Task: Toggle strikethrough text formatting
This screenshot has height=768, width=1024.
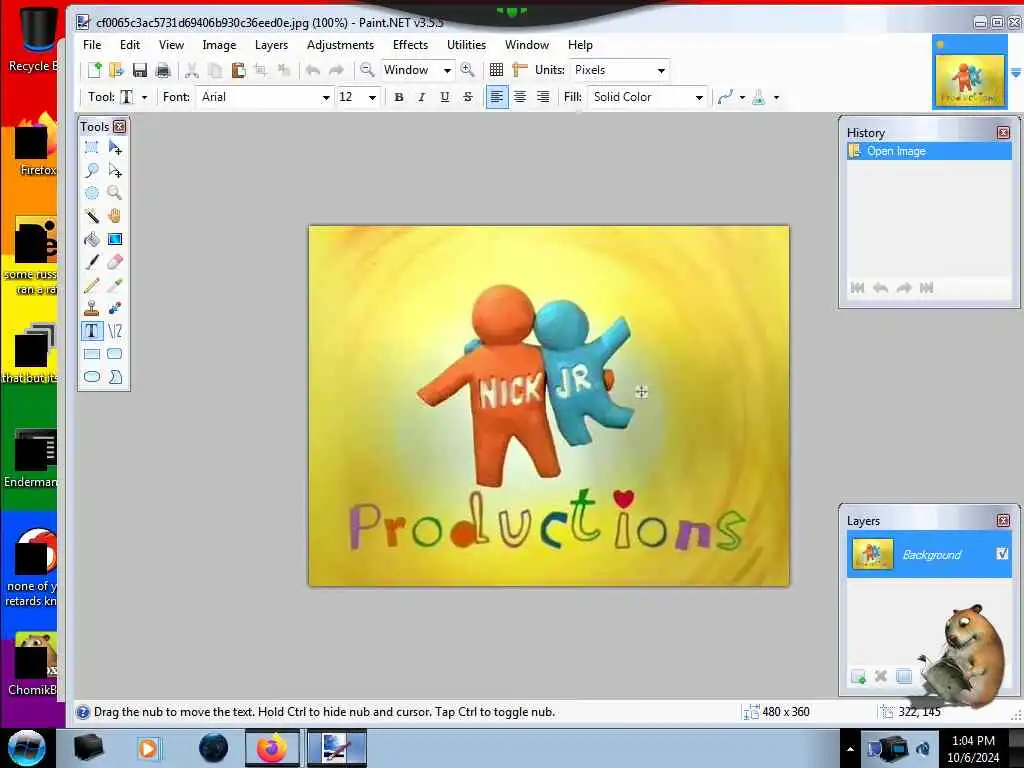Action: (468, 97)
